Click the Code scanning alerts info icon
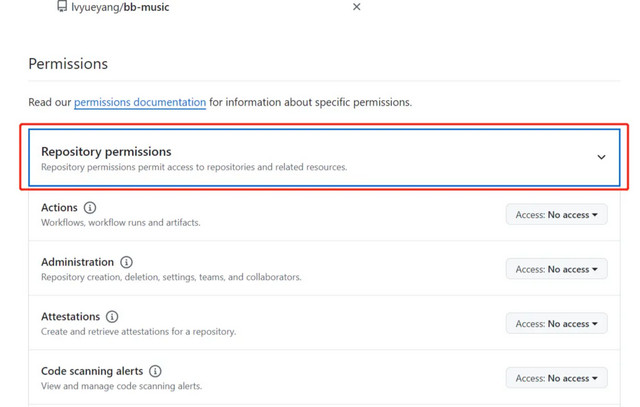 tap(155, 371)
